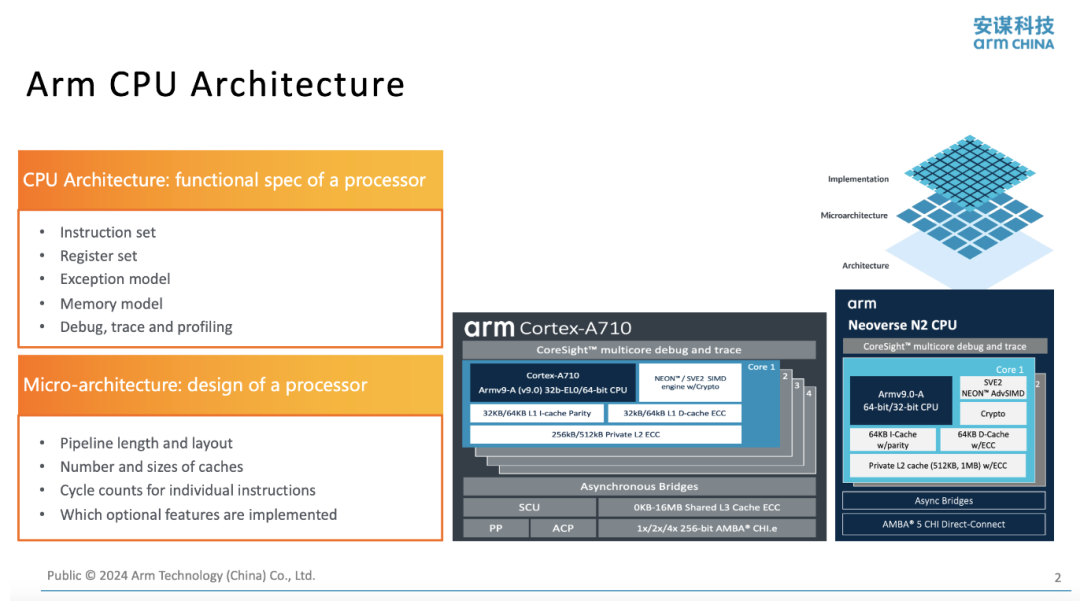This screenshot has height=601, width=1080.
Task: Click the 'Register set' bullet
Action: click(98, 256)
